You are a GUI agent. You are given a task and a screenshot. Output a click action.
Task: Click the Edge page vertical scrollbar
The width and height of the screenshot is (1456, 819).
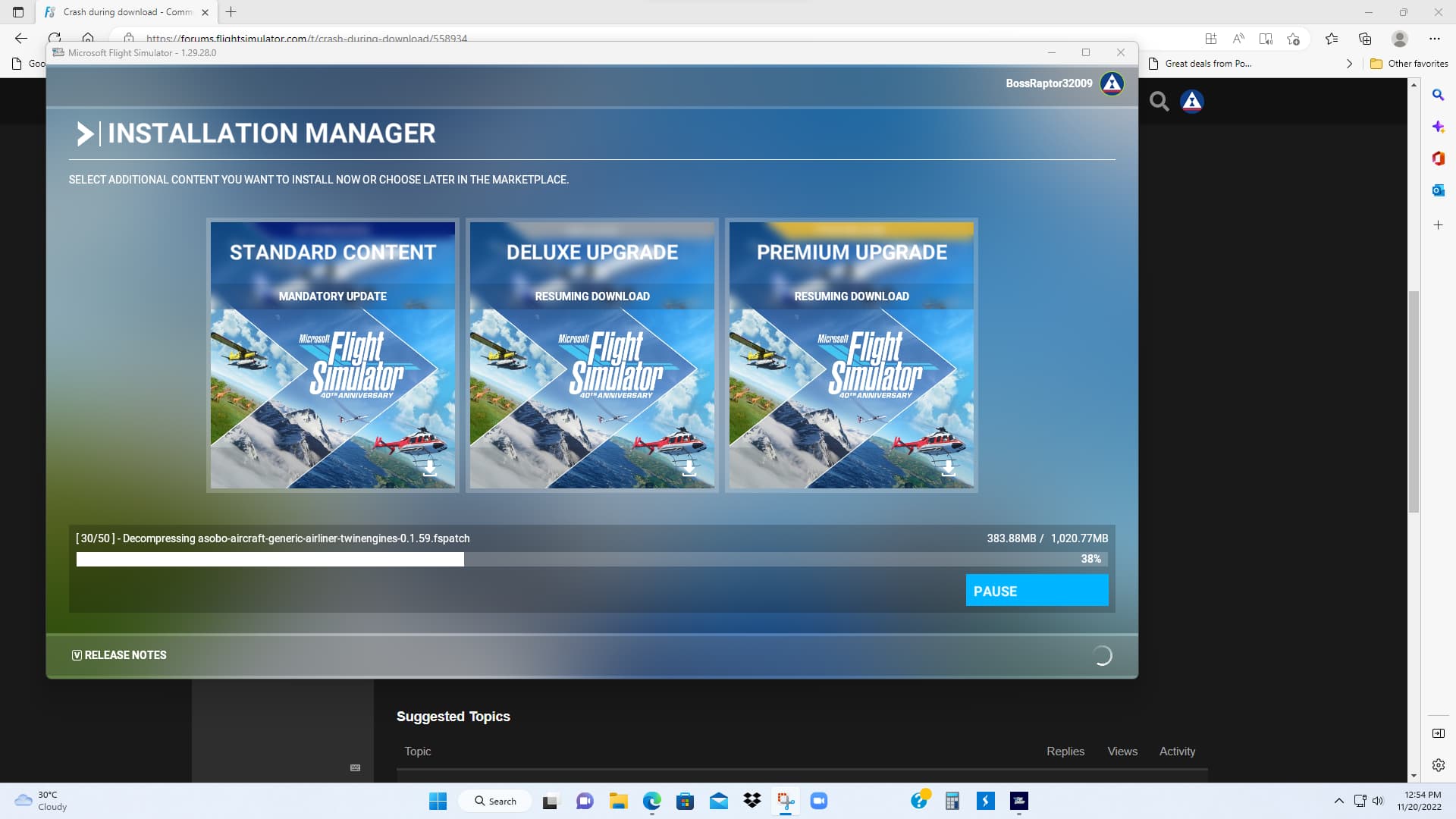(x=1414, y=401)
